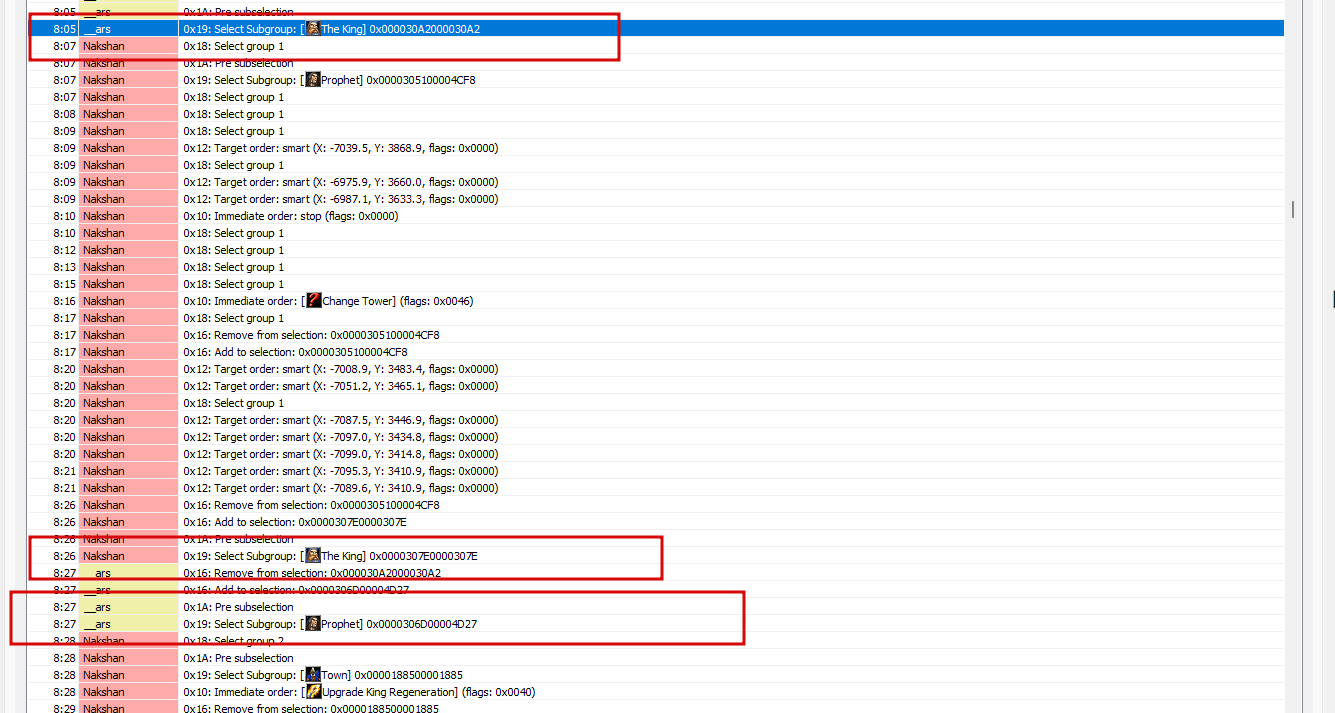Click the Prophet icon in the 8:07 Select Subgroup row
This screenshot has height=713, width=1335.
coord(313,80)
